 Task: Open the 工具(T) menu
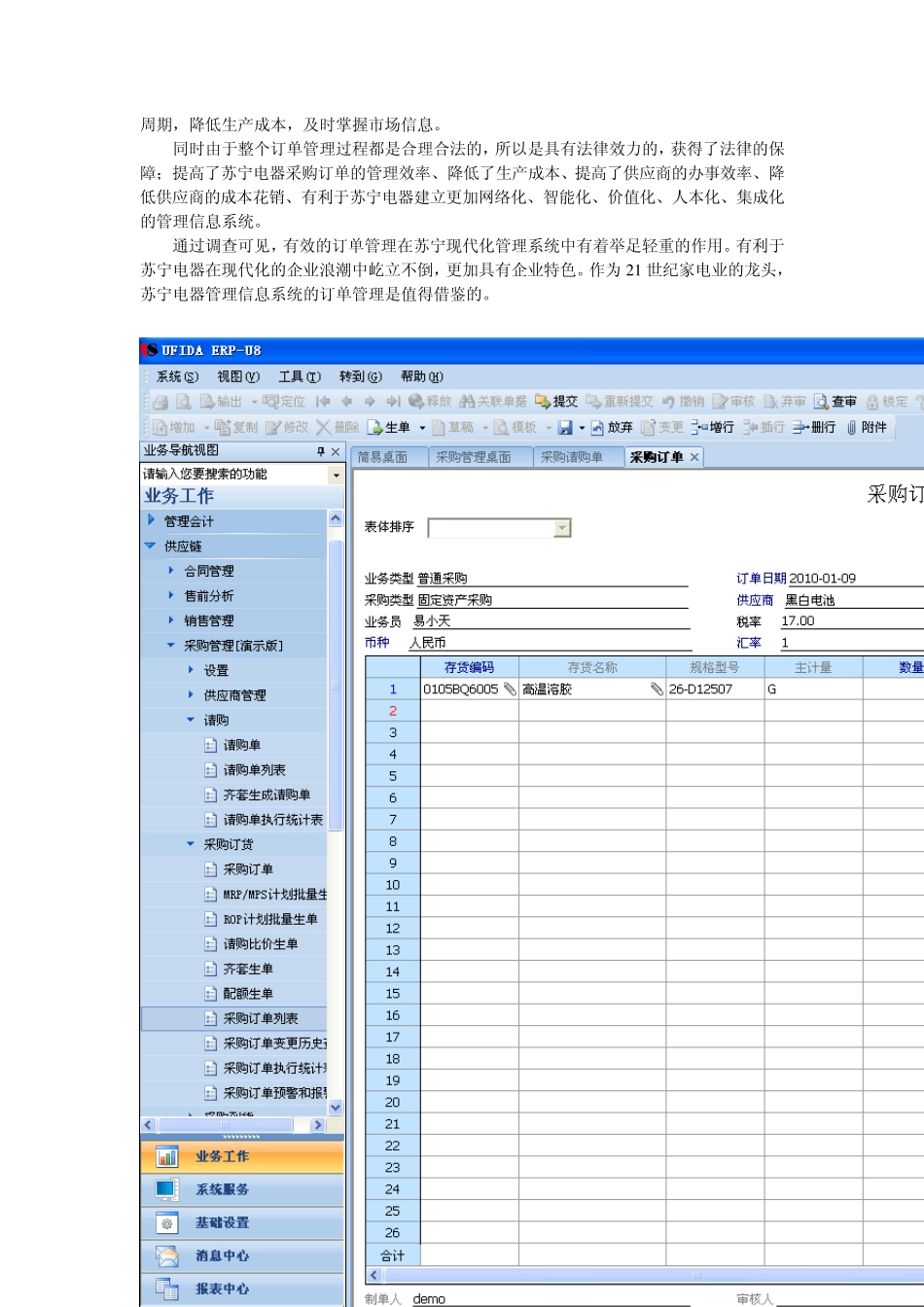(x=300, y=376)
